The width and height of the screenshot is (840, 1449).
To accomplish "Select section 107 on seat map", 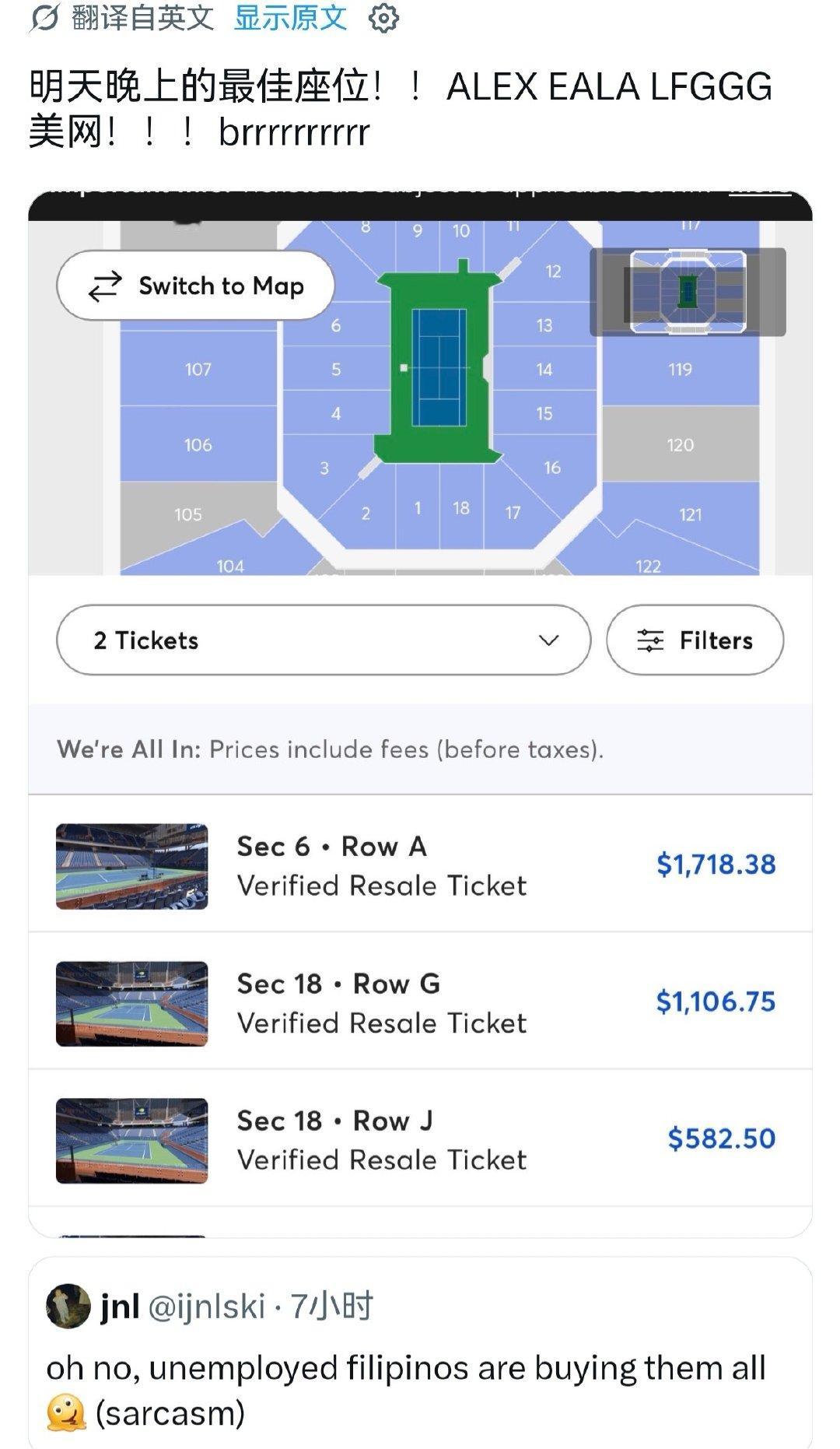I will pos(198,369).
